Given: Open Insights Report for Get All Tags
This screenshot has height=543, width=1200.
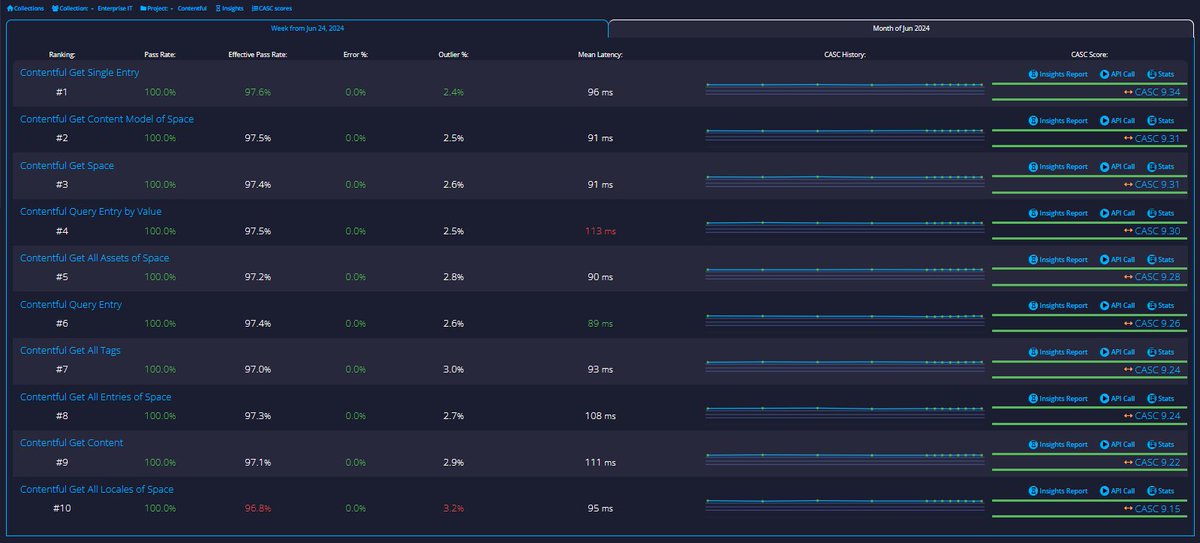Looking at the screenshot, I should (x=1058, y=352).
